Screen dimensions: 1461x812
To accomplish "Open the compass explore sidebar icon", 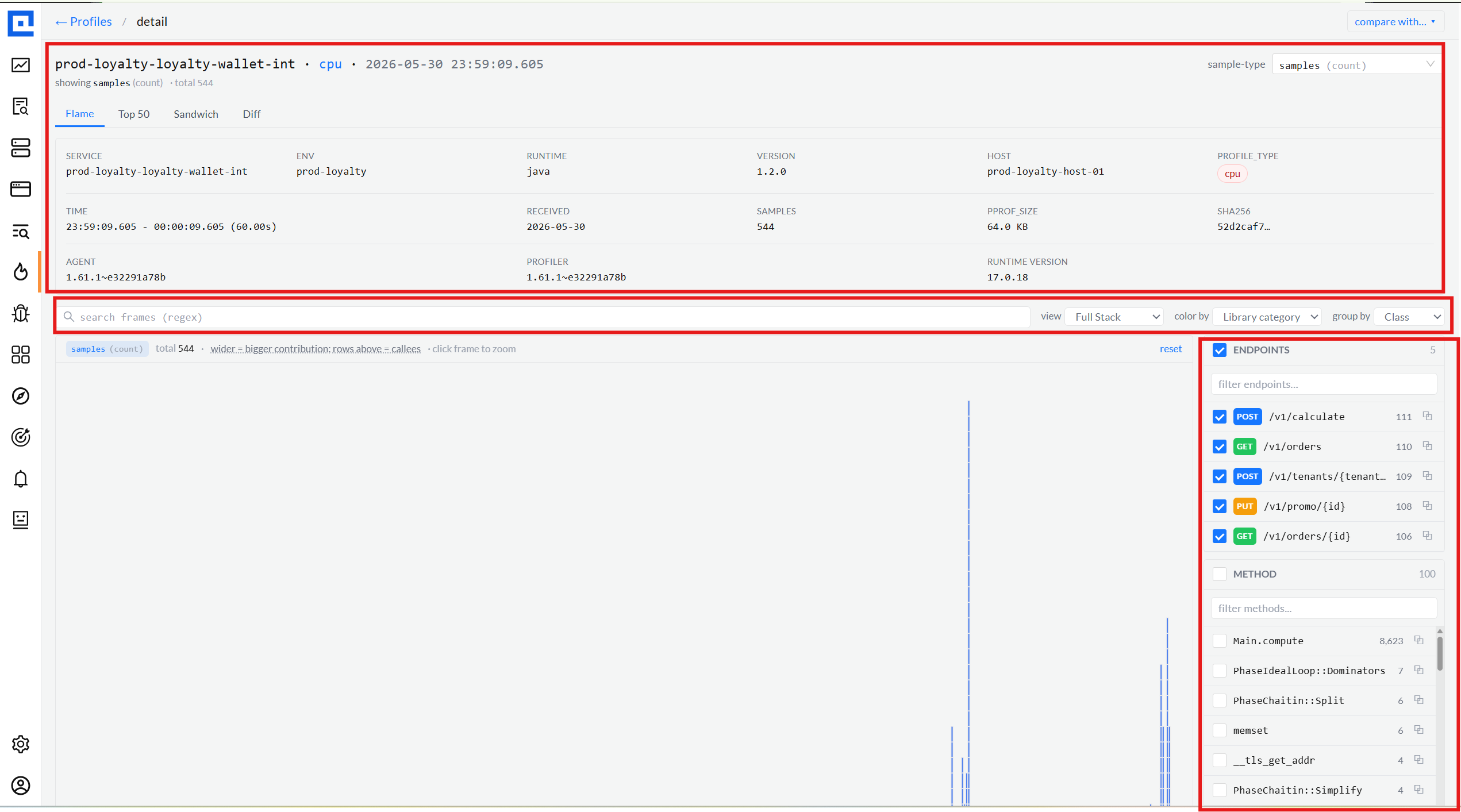I will 21,396.
